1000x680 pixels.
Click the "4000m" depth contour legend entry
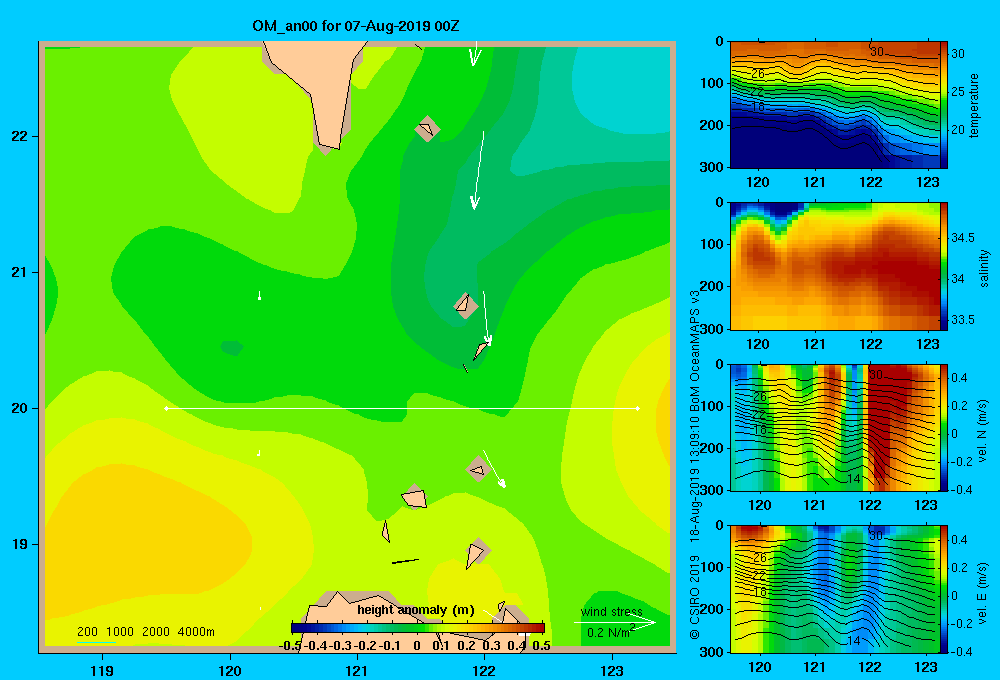196,632
